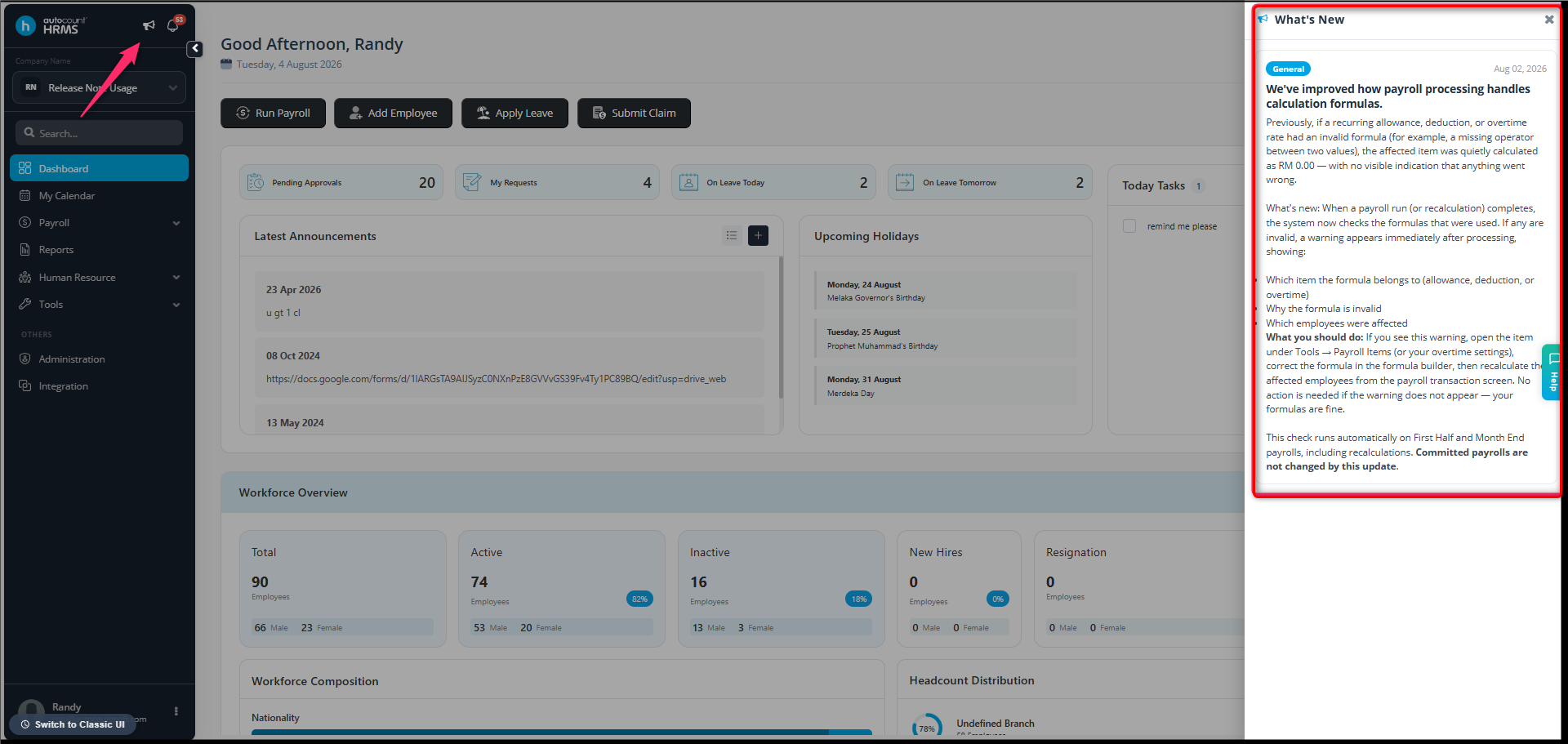Close the What's New panel

(1548, 20)
